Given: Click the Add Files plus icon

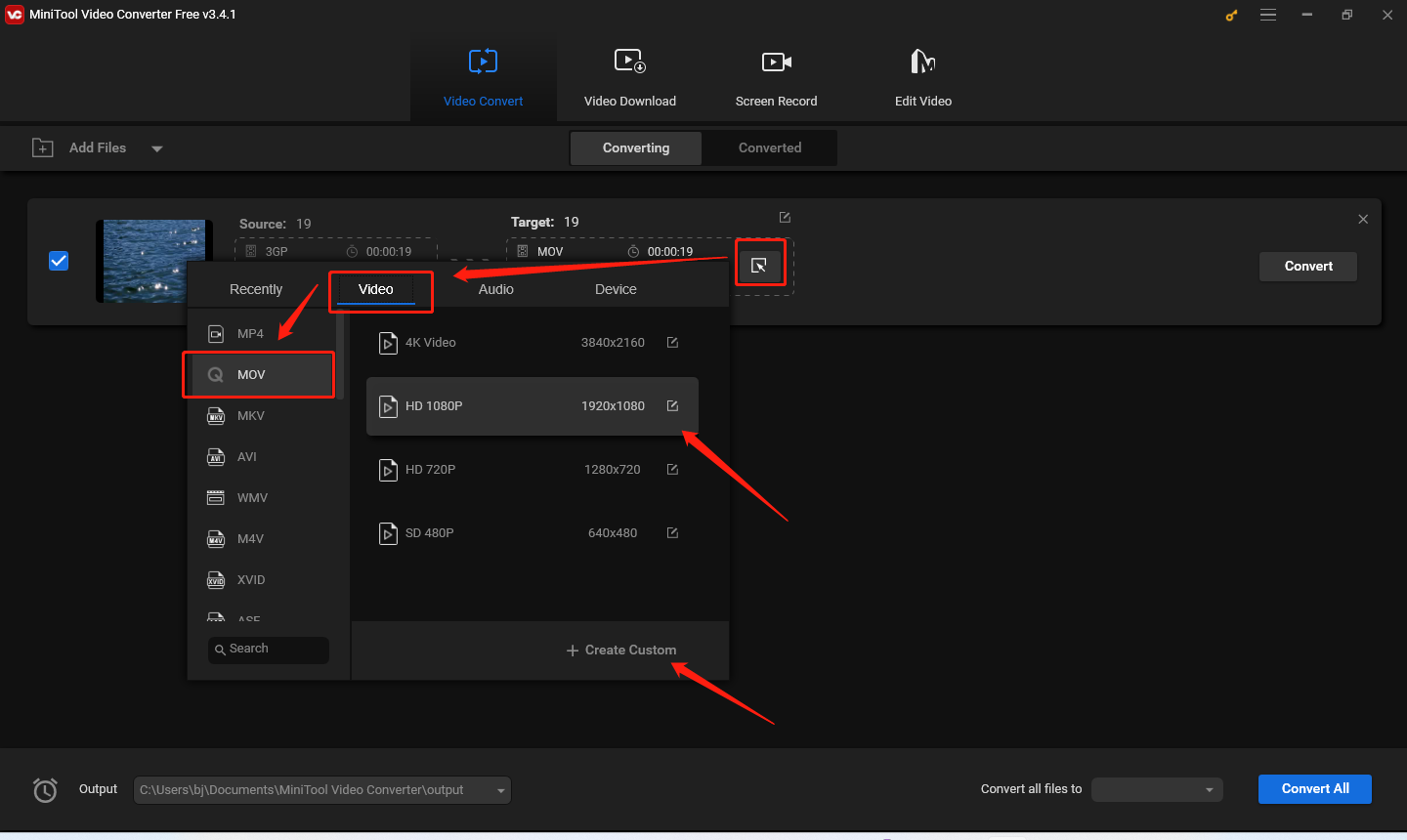Looking at the screenshot, I should (43, 147).
